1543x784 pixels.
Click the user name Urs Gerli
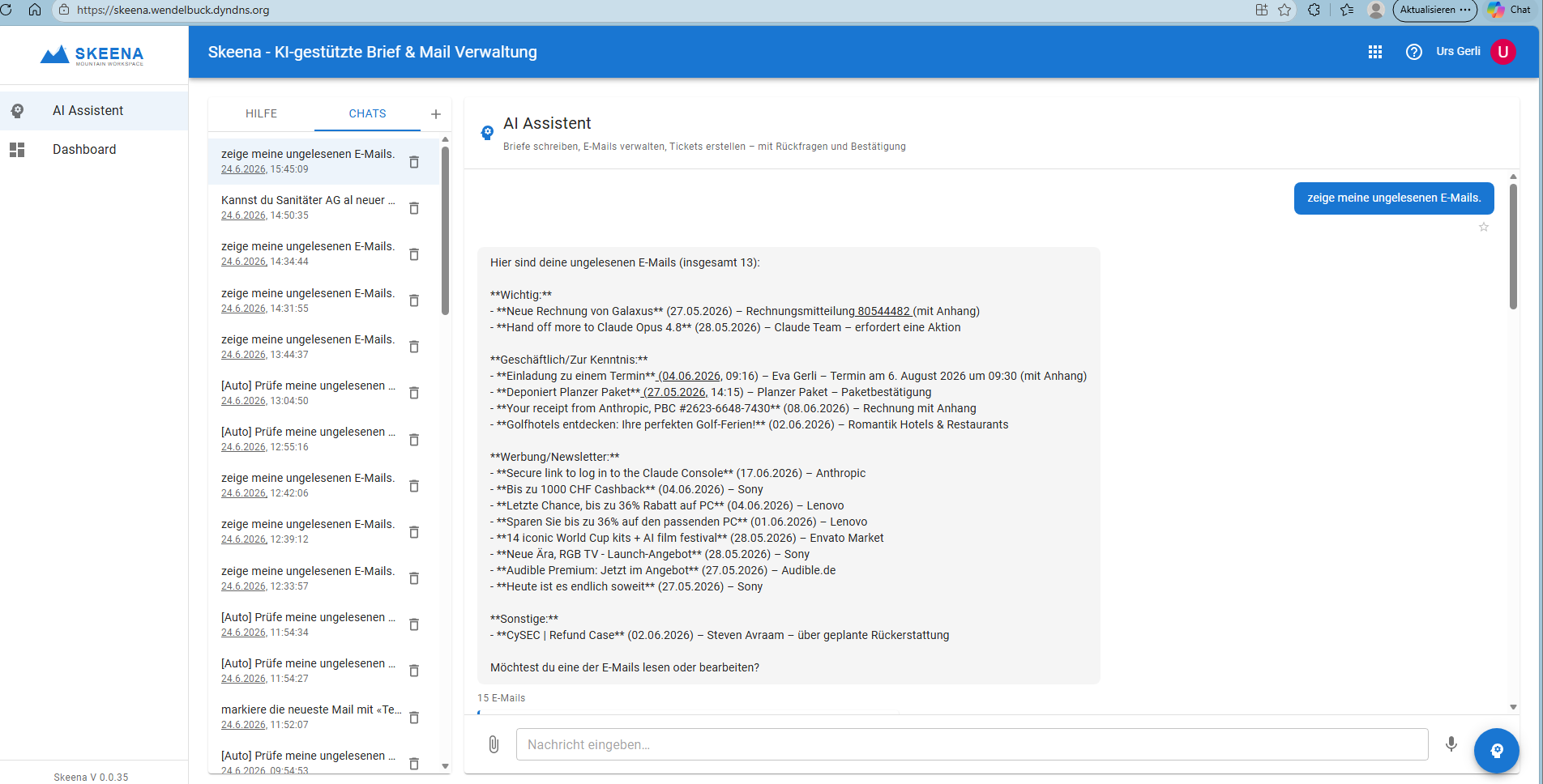coord(1458,52)
